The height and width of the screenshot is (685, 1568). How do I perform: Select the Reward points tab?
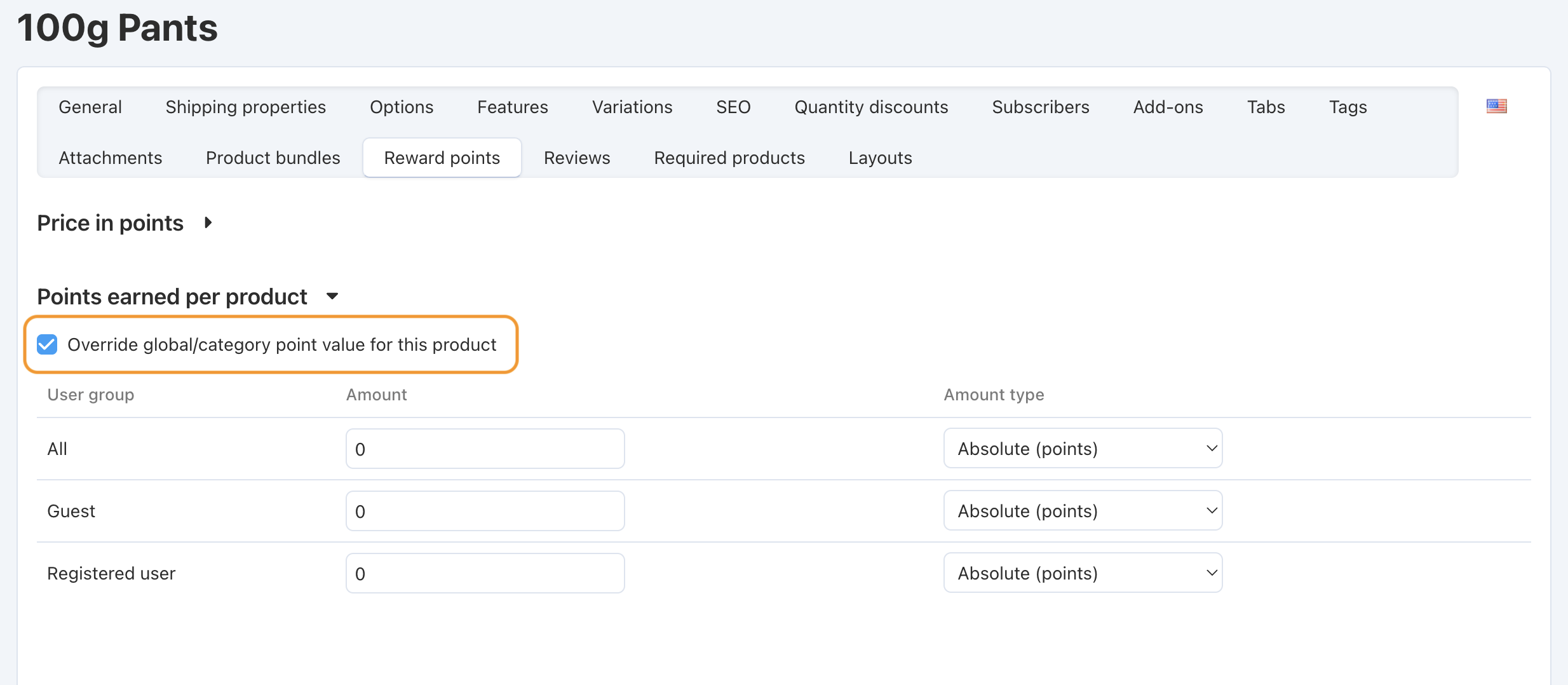click(x=442, y=158)
